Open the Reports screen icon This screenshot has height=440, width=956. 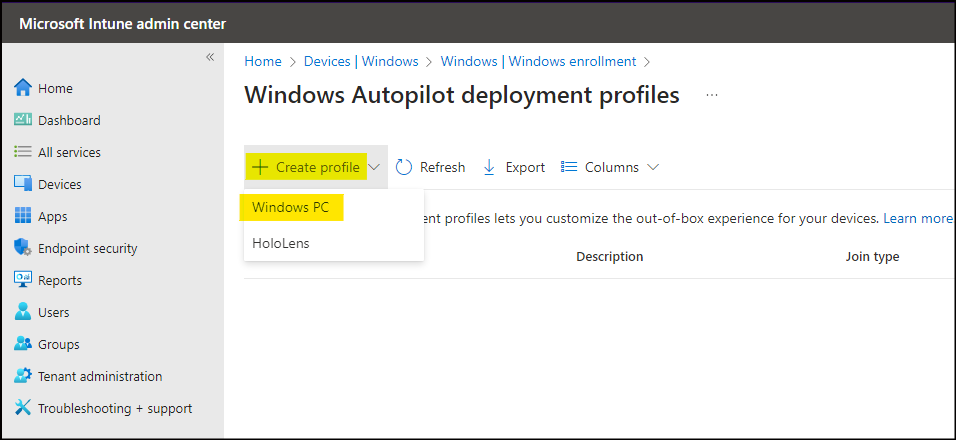coord(23,280)
